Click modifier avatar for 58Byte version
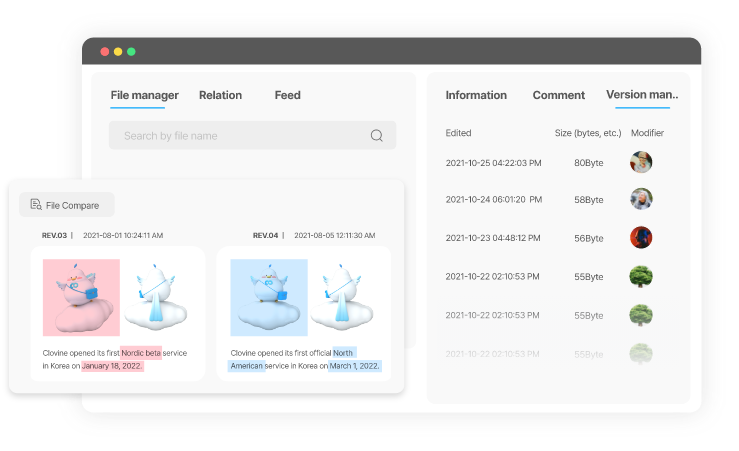This screenshot has height=451, width=739. [641, 199]
